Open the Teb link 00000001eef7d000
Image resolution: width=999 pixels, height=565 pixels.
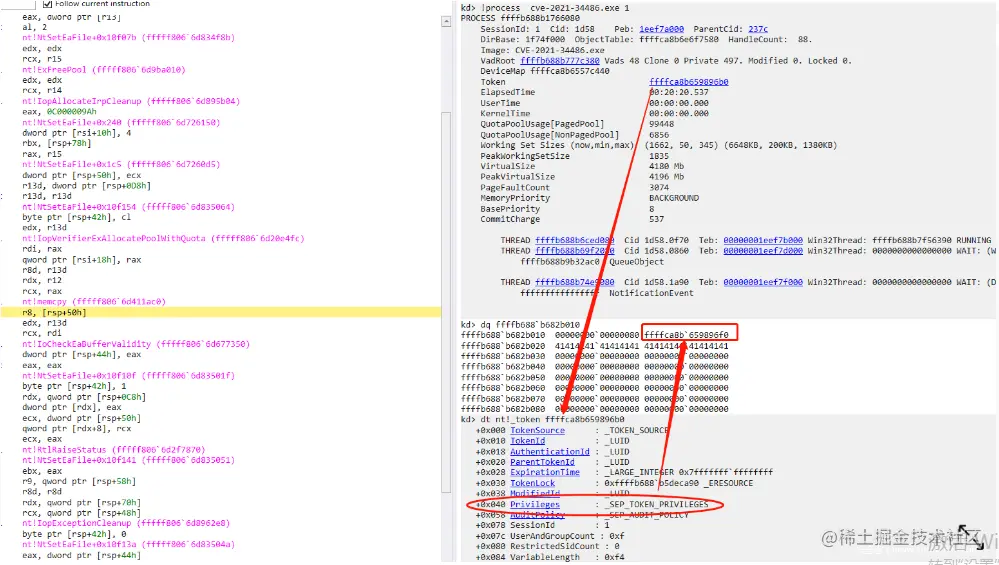(x=763, y=251)
